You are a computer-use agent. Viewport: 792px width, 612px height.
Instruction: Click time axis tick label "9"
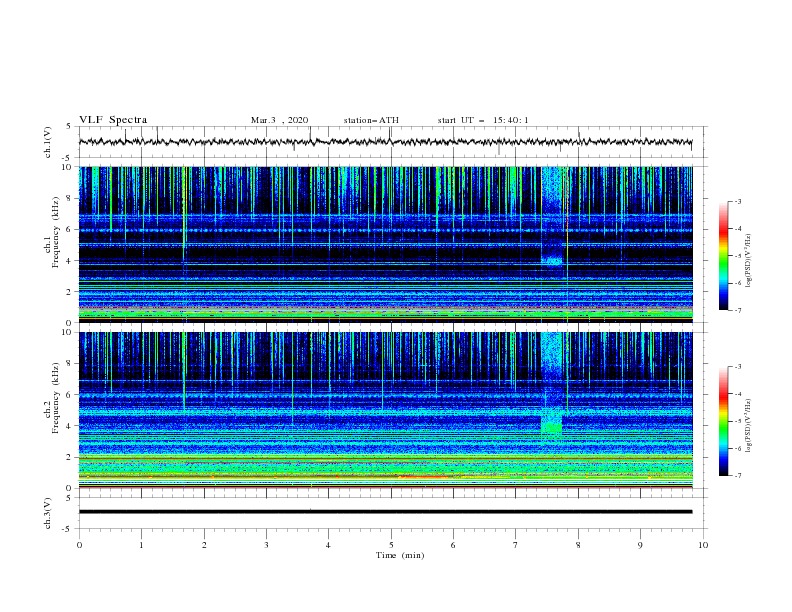(640, 545)
